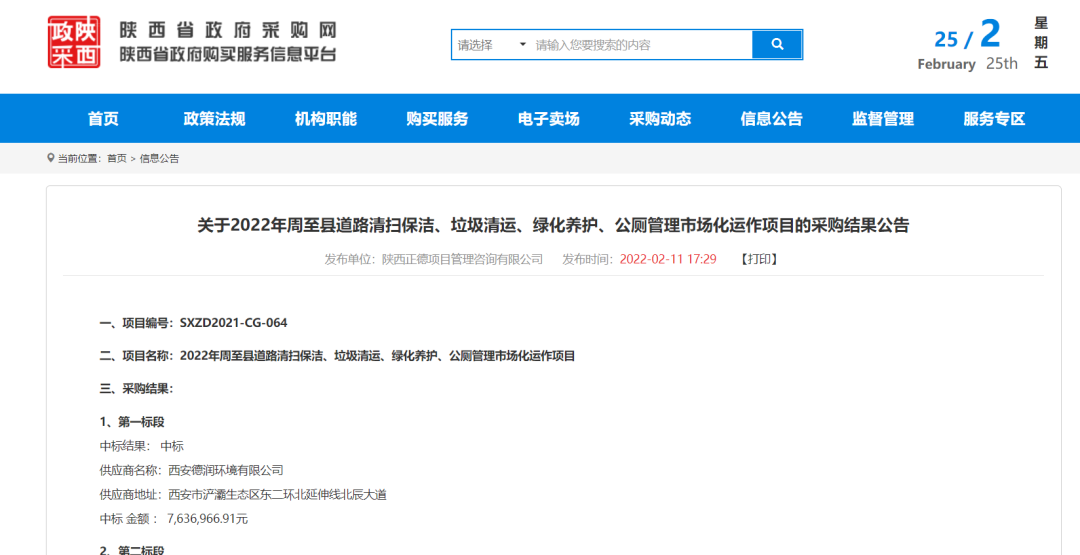Open the 监督管理 menu item
The height and width of the screenshot is (555, 1080).
[x=882, y=119]
